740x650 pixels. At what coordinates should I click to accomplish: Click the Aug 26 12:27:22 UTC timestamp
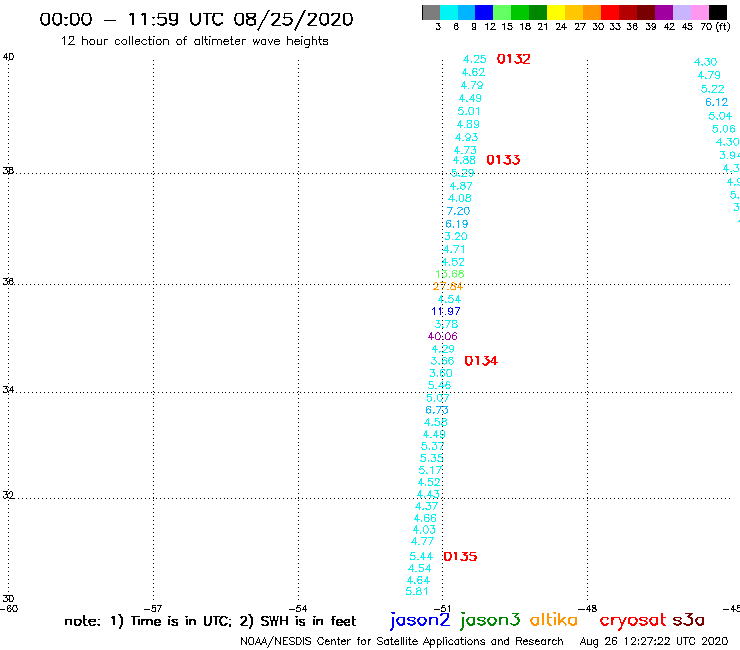coord(654,642)
